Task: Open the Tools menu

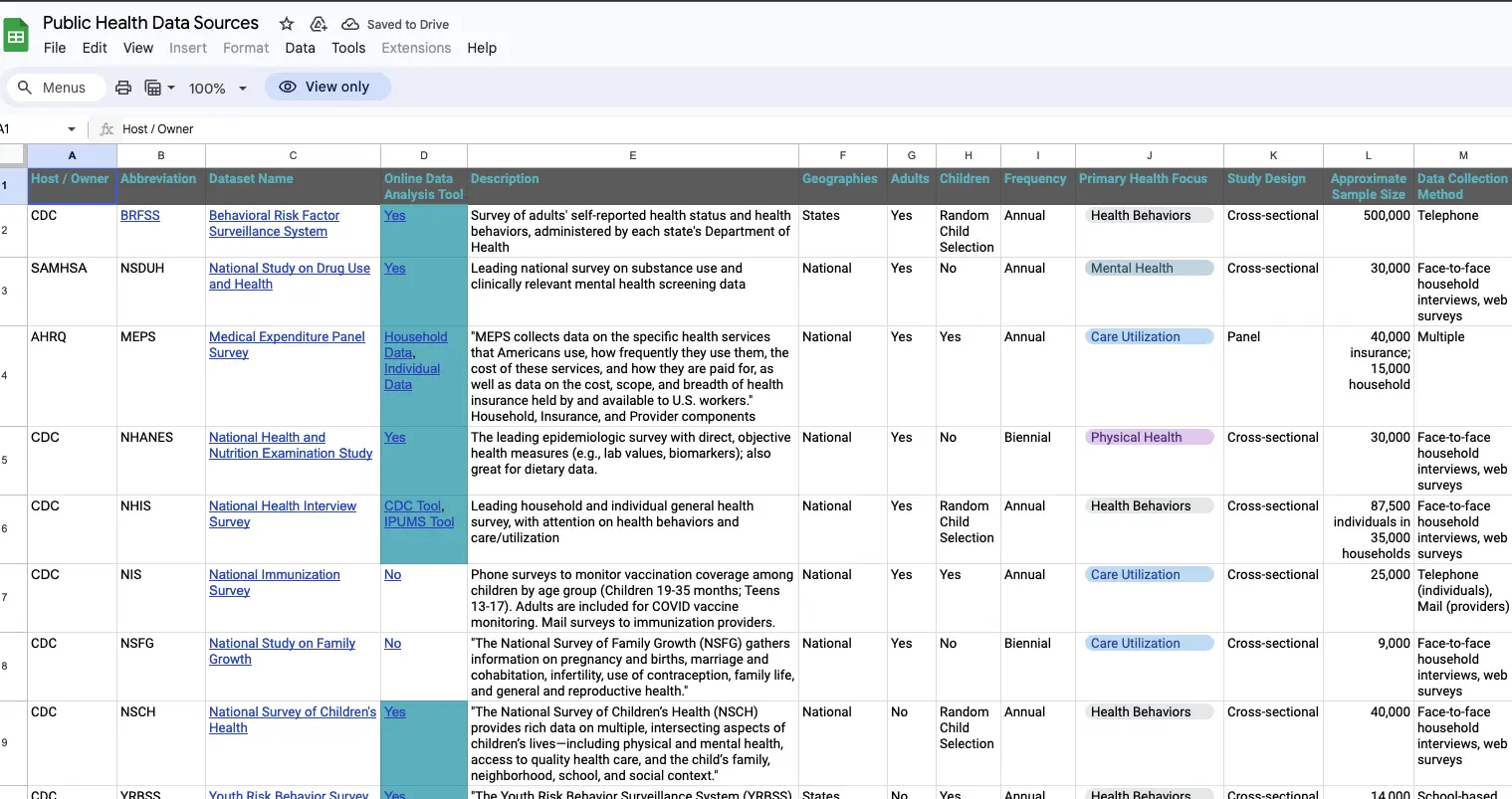Action: point(348,48)
